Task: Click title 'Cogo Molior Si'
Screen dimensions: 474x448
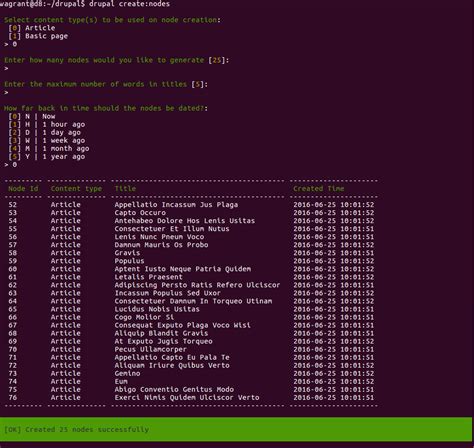Action: 144,317
